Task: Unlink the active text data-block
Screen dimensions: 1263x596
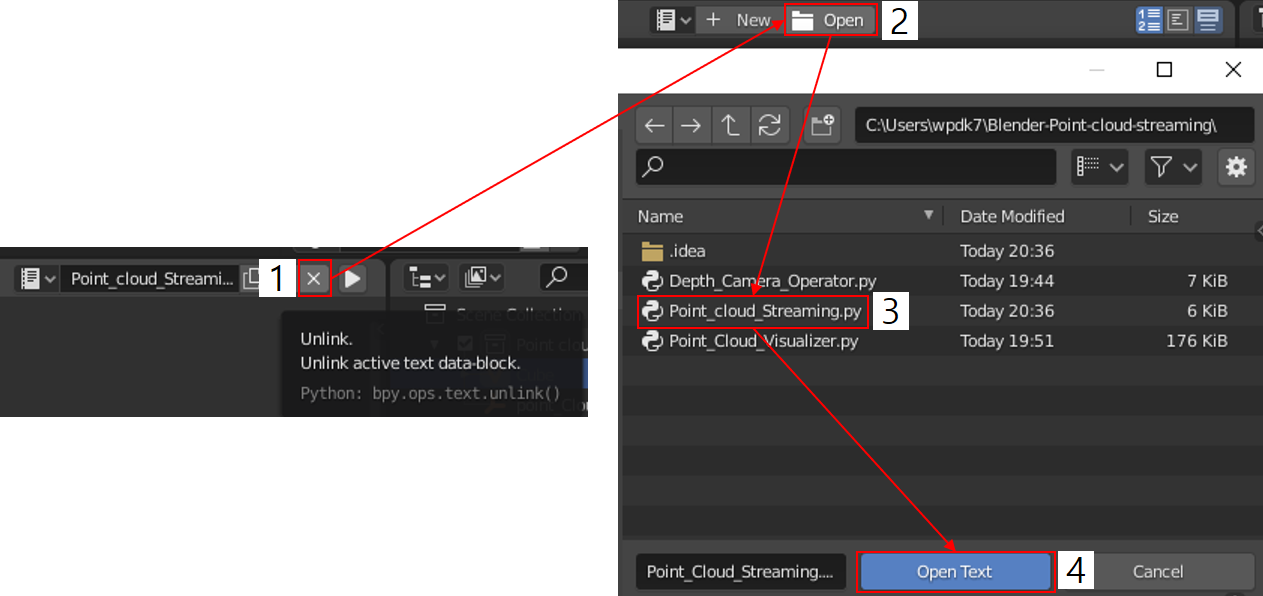Action: pyautogui.click(x=314, y=279)
